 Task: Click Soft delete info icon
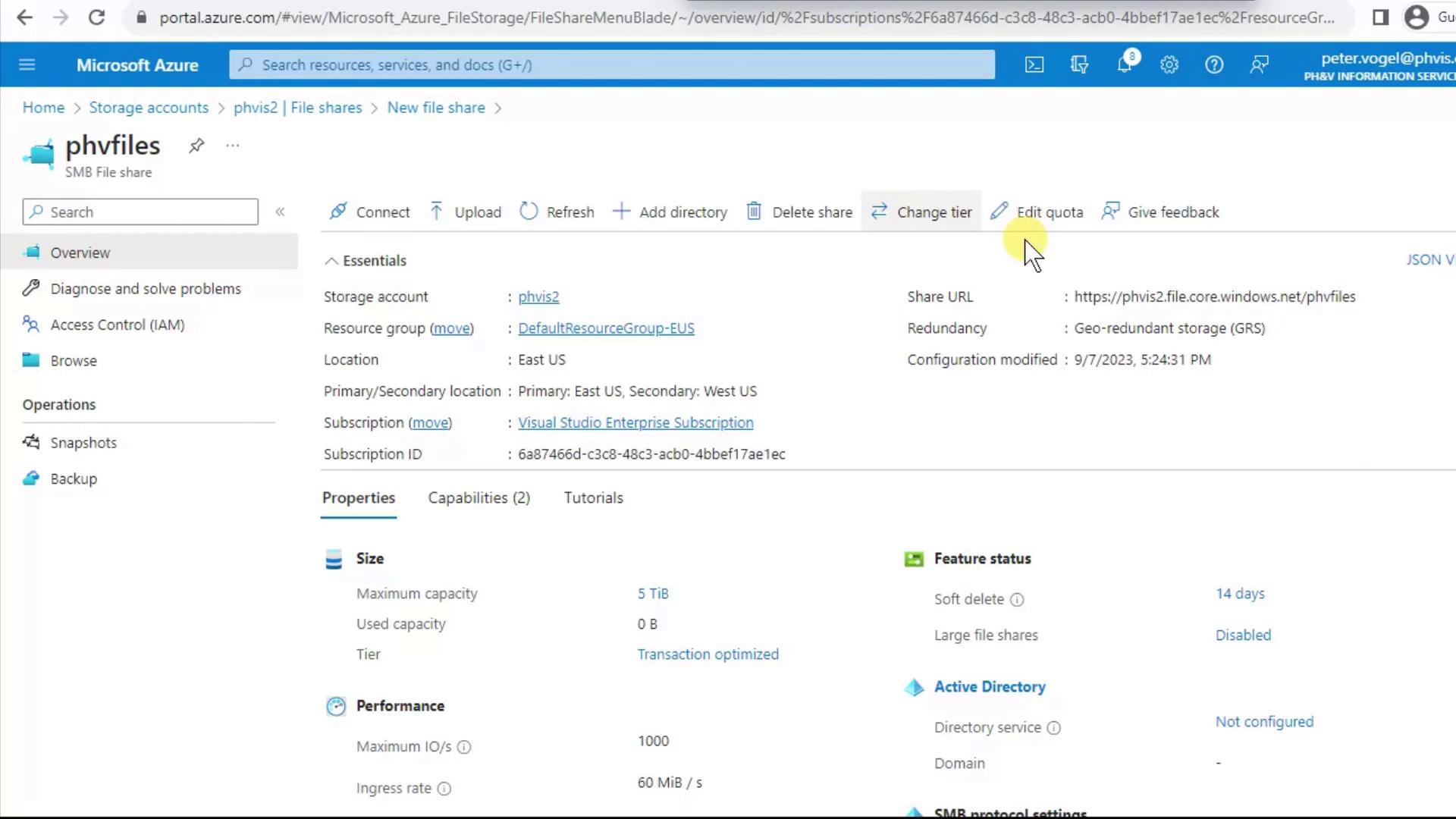pyautogui.click(x=1017, y=600)
